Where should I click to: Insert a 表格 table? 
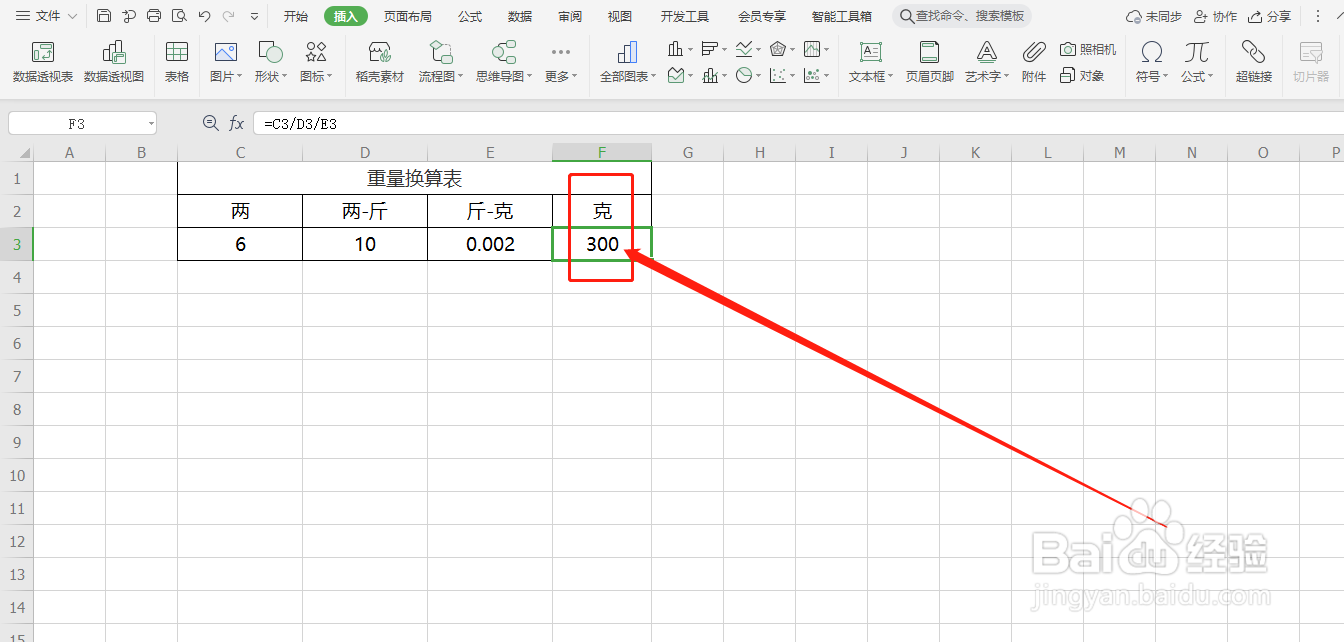tap(176, 60)
